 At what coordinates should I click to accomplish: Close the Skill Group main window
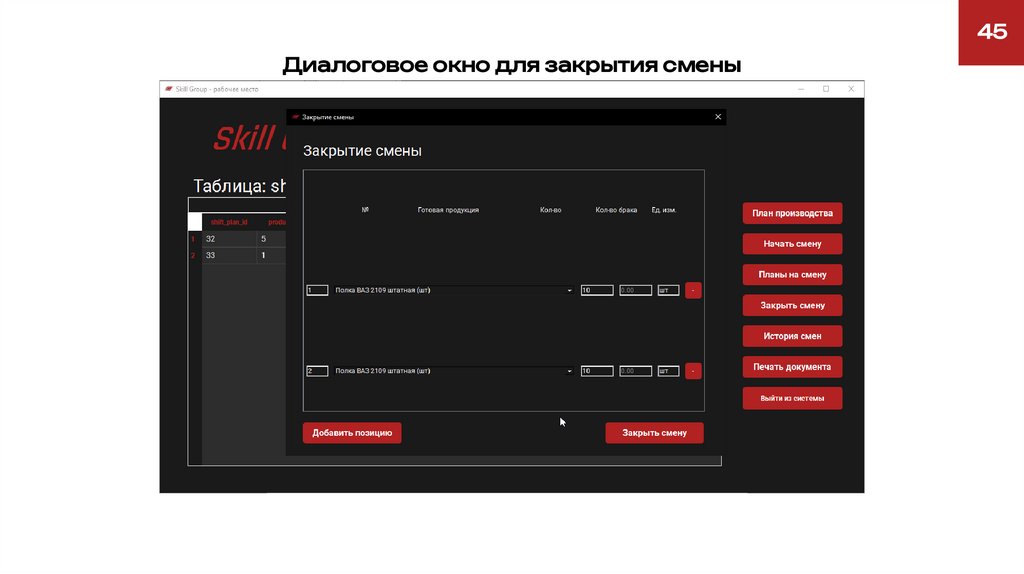(x=851, y=89)
